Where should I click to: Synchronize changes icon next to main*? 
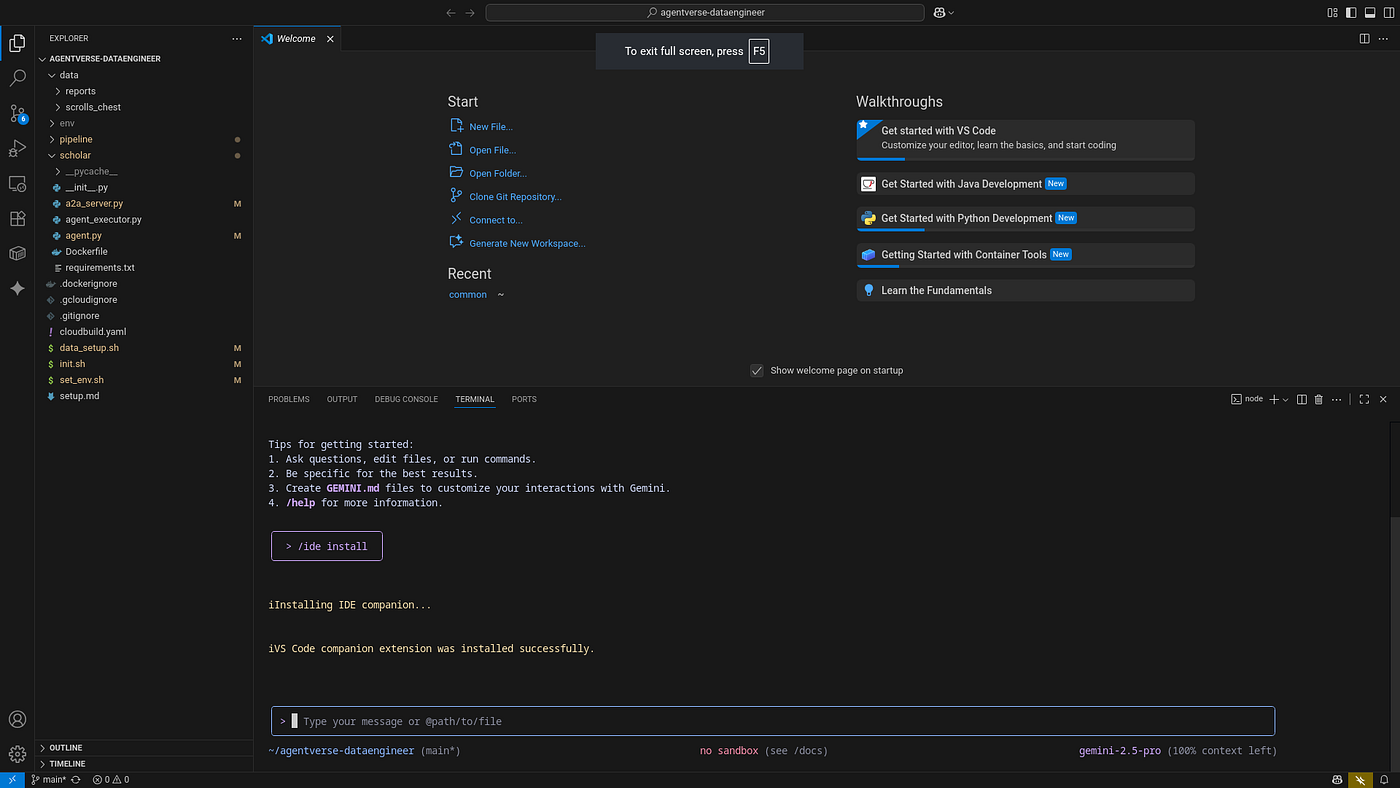point(75,780)
